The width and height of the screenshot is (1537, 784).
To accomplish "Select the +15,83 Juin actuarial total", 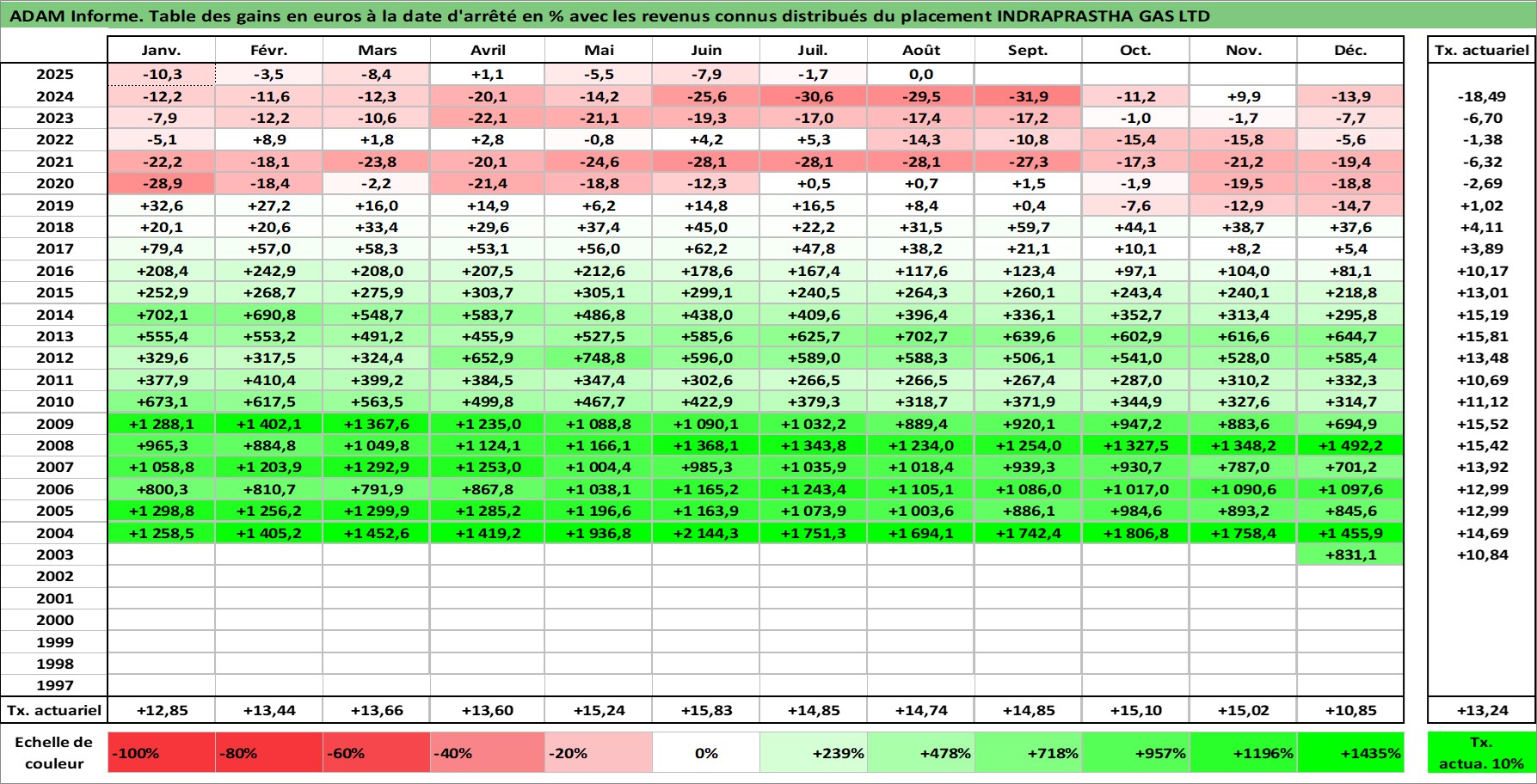I will click(x=706, y=710).
